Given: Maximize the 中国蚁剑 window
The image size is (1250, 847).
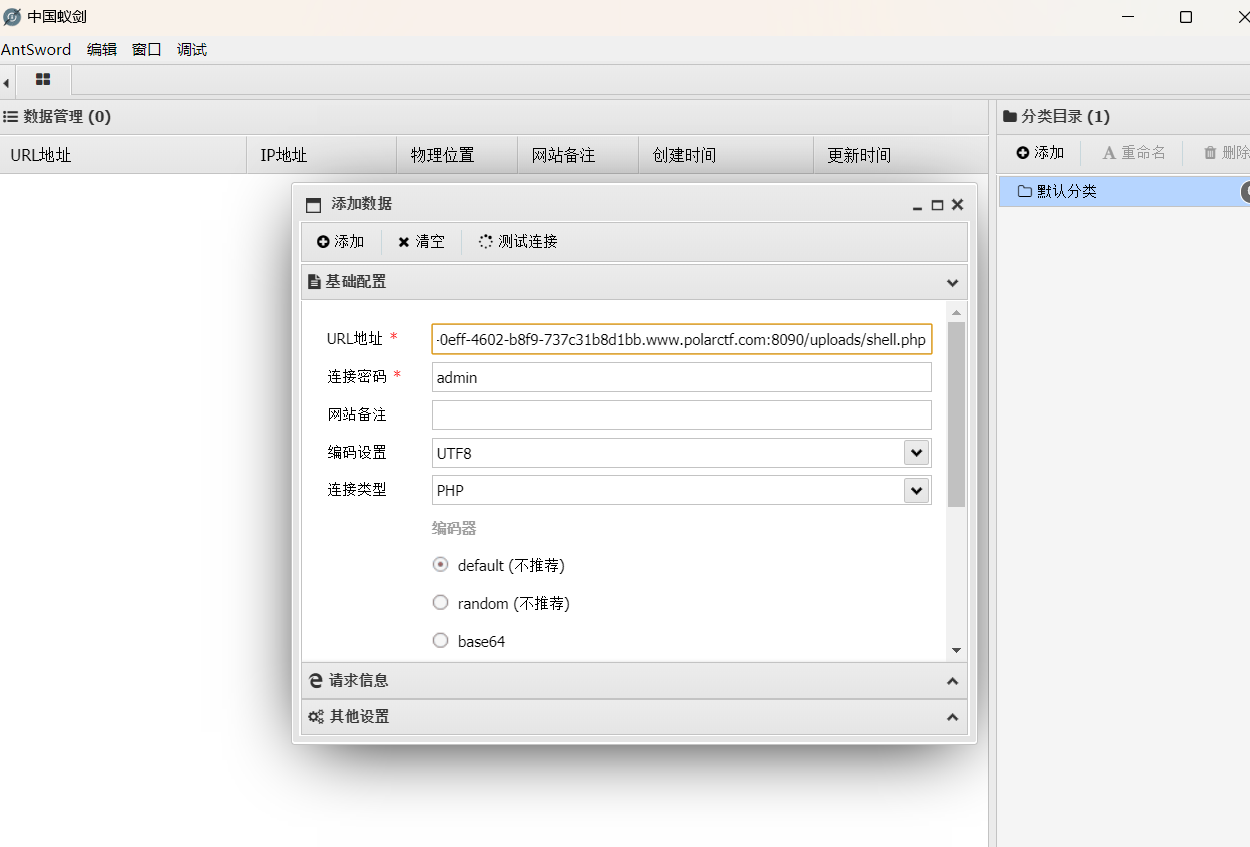Looking at the screenshot, I should pyautogui.click(x=1186, y=17).
